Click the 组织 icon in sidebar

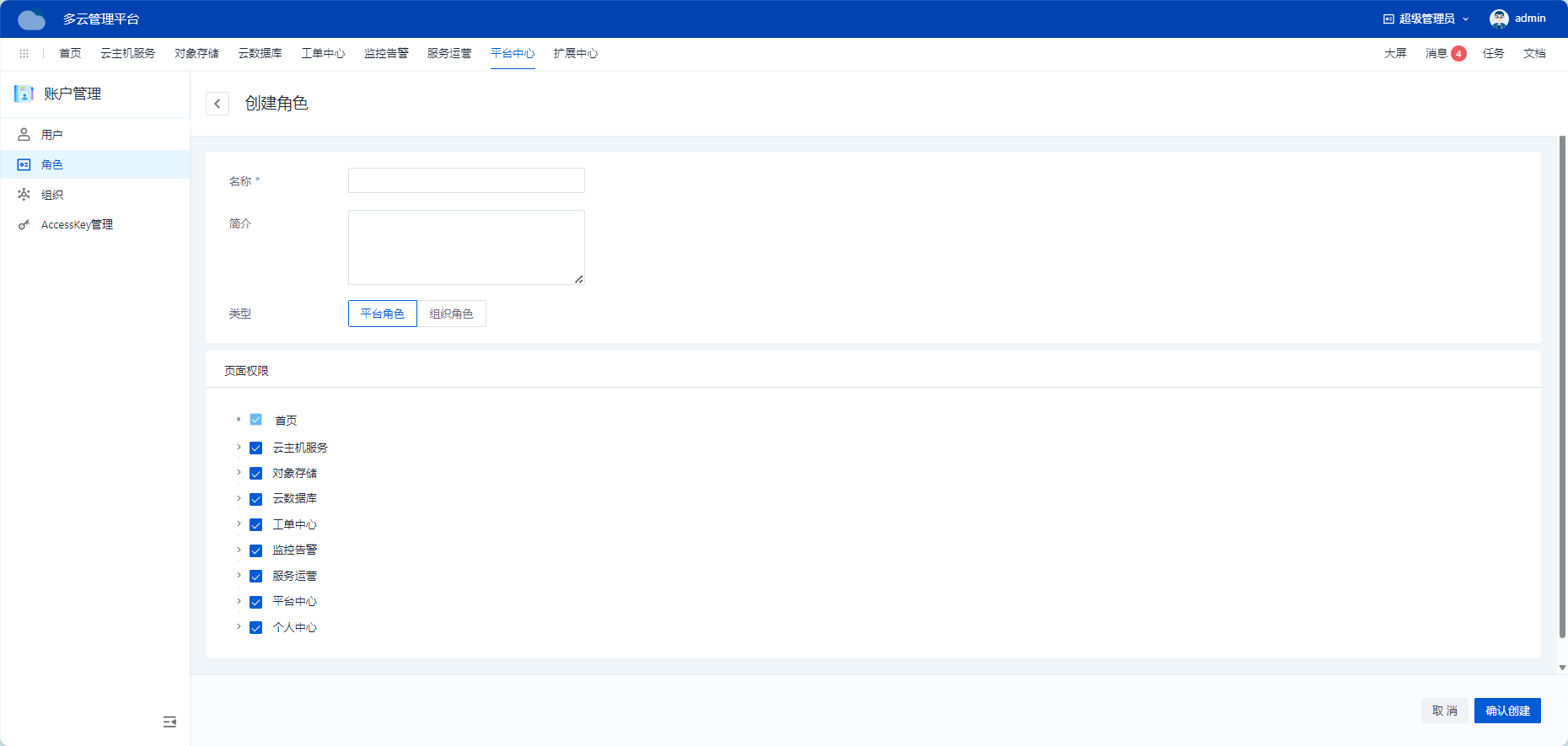click(x=24, y=195)
